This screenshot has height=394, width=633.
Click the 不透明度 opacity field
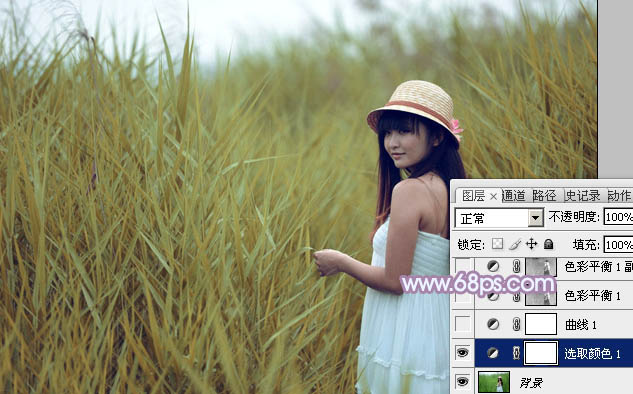(x=618, y=217)
